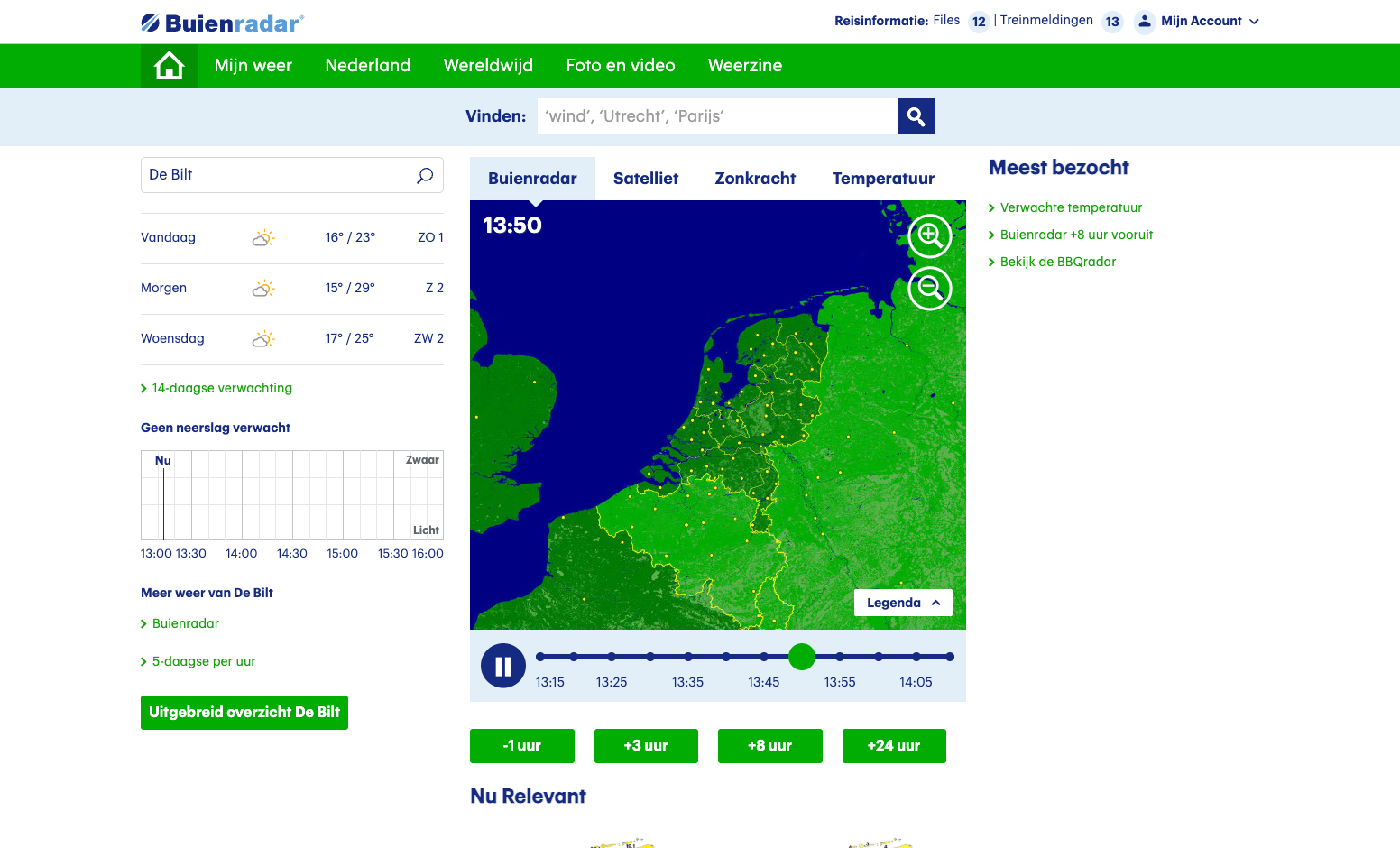This screenshot has height=848, width=1400.
Task: Zoom out on the radar map
Action: (x=930, y=289)
